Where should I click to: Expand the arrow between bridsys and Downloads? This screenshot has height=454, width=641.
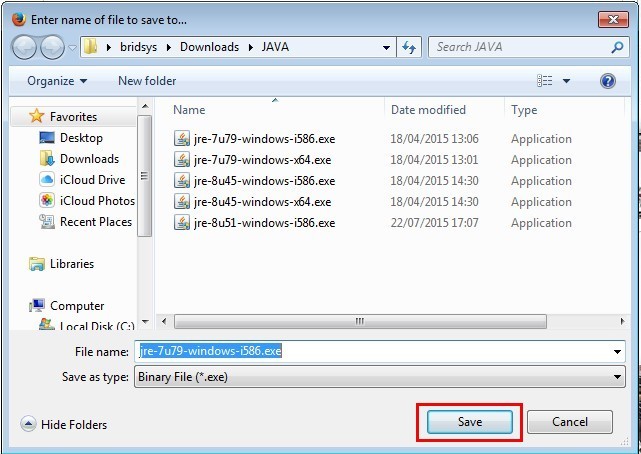[x=169, y=47]
